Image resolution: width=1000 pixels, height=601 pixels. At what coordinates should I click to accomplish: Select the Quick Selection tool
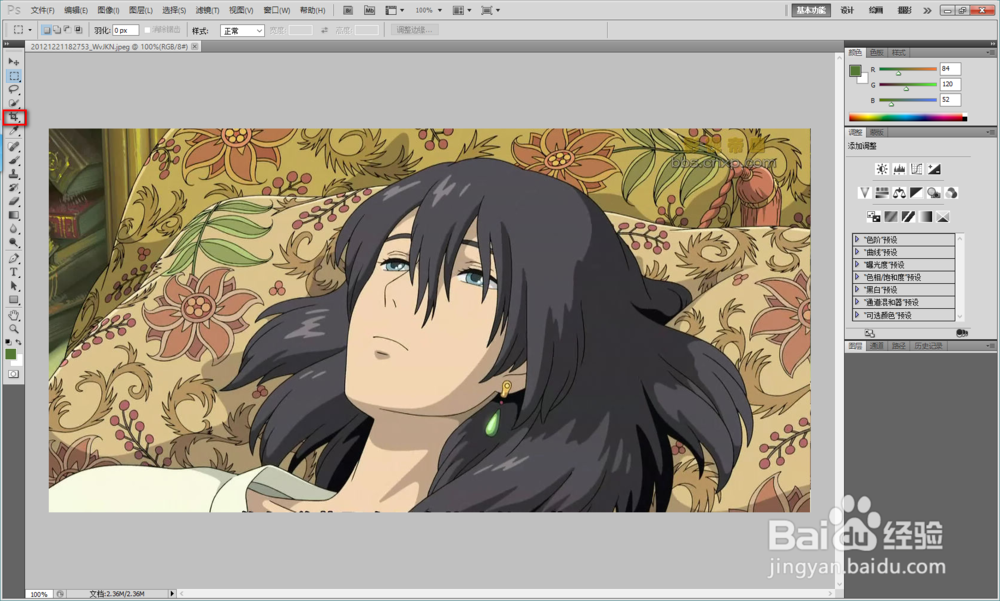tap(13, 103)
